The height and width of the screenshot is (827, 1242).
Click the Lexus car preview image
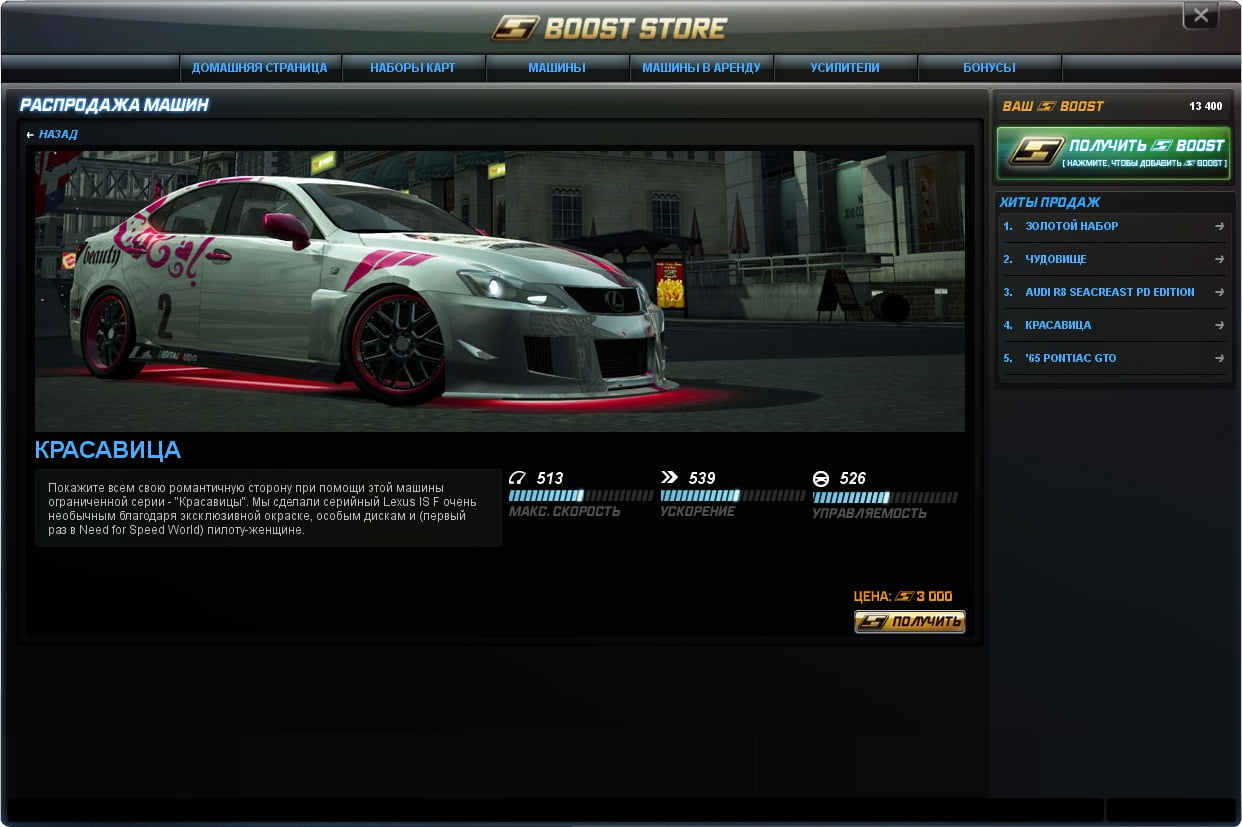coord(500,291)
